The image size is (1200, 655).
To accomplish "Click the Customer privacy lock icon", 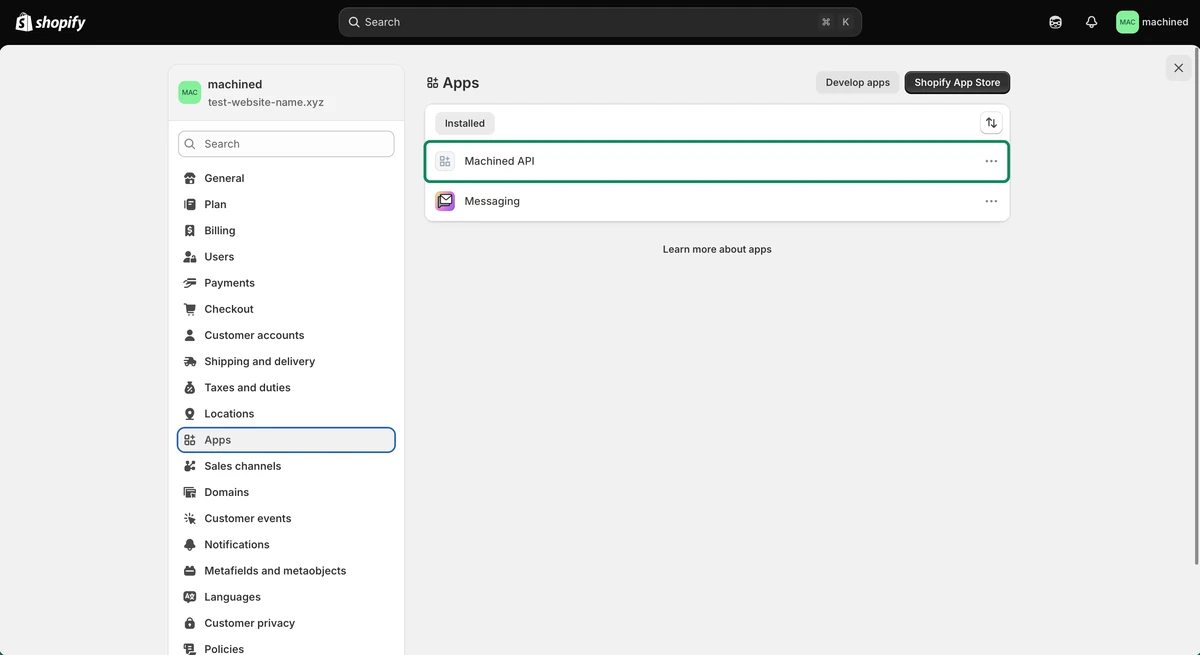I will tap(190, 623).
